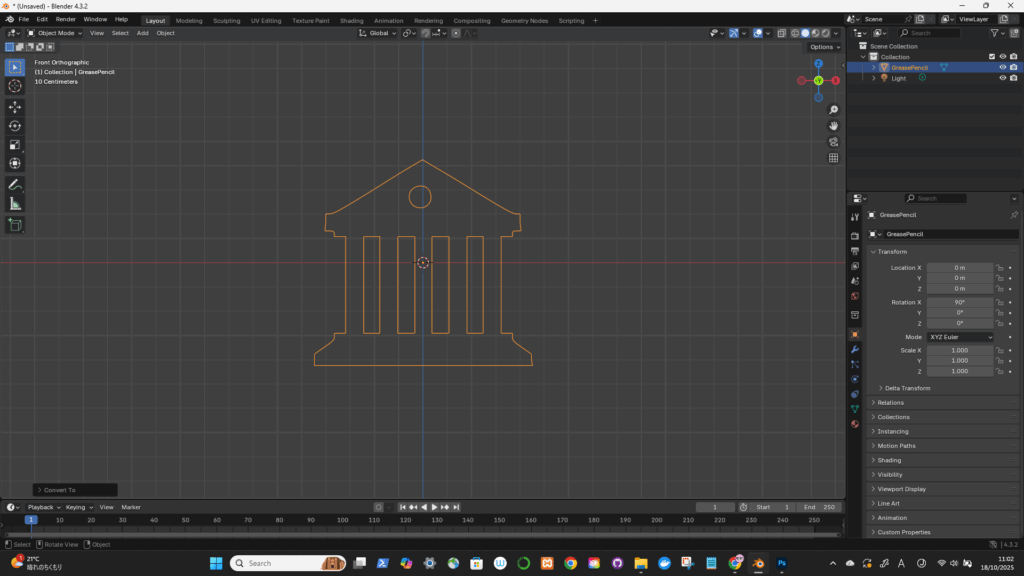
Task: Click frame 100 on the timeline ruler
Action: click(342, 520)
